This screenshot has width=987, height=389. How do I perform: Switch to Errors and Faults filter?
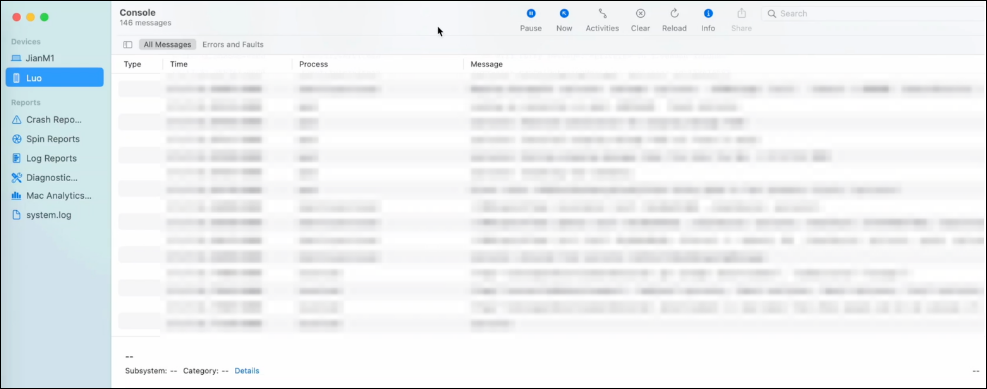click(x=233, y=45)
